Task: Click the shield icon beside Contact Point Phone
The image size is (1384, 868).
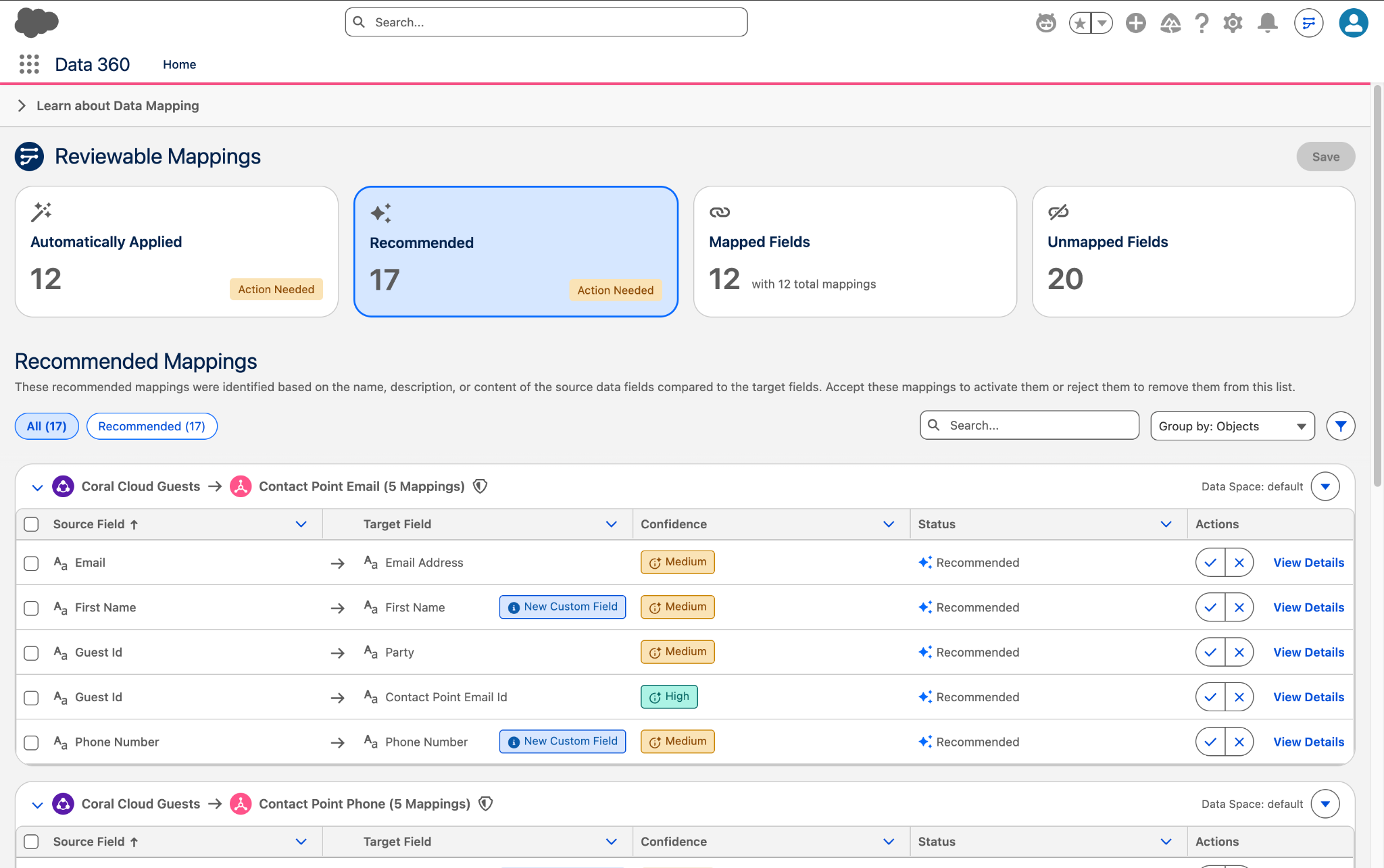Action: [486, 804]
